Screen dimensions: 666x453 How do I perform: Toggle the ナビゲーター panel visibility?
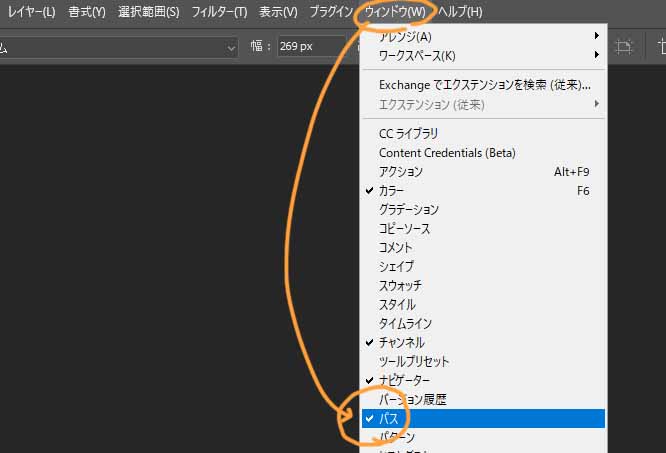tap(404, 380)
